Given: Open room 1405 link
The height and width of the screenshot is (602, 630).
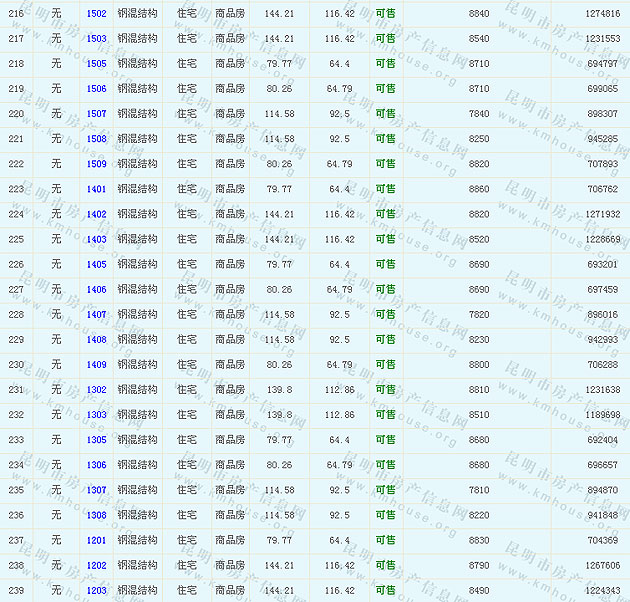Looking at the screenshot, I should [x=96, y=265].
